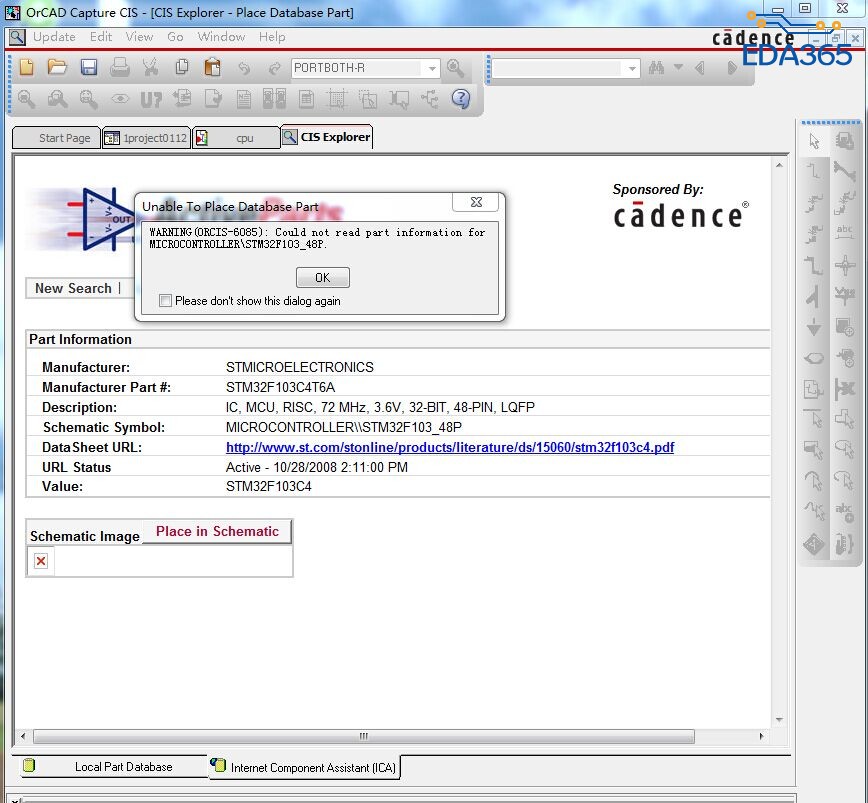868x803 pixels.
Task: Click the Undo arrow icon
Action: pos(244,69)
